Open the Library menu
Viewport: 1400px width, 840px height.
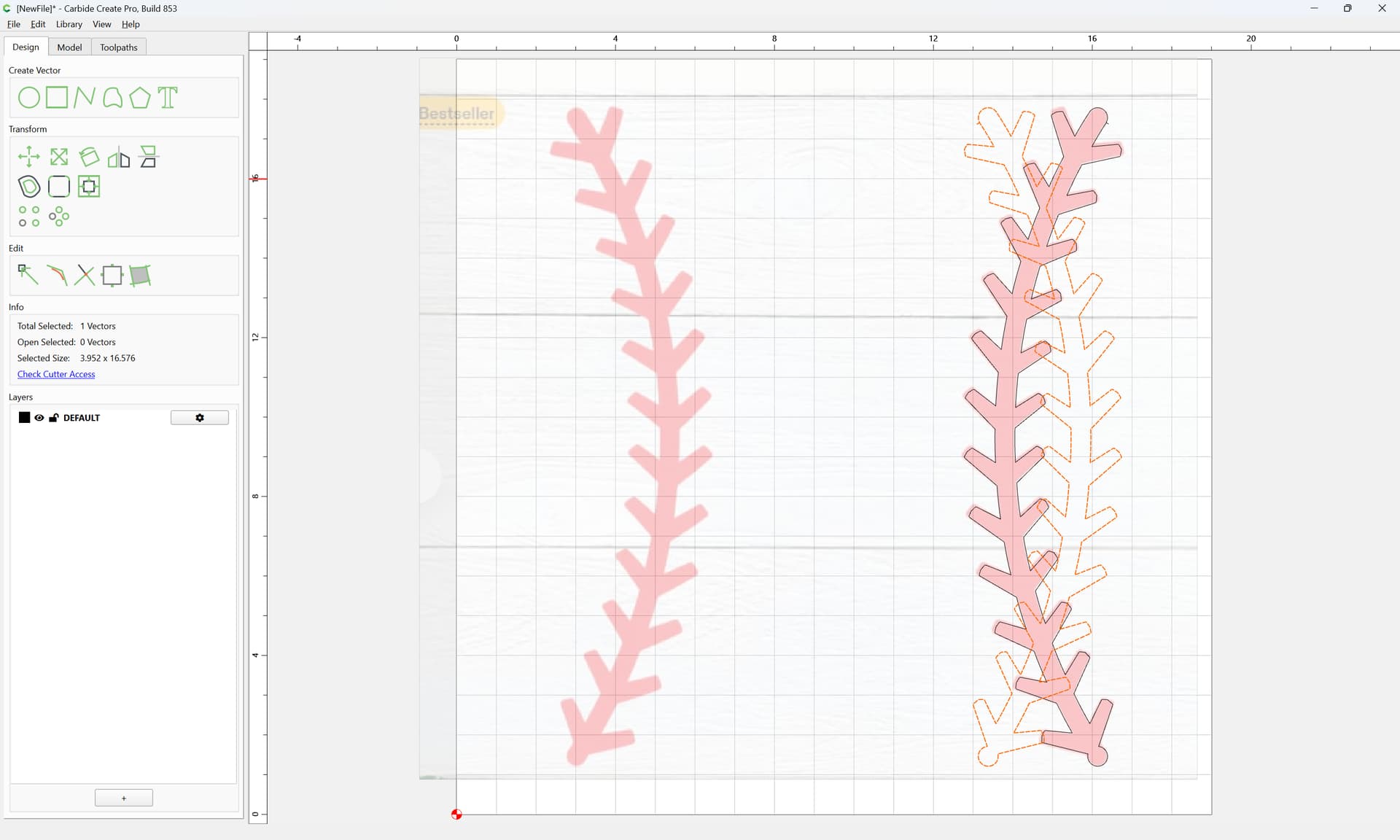click(x=69, y=24)
